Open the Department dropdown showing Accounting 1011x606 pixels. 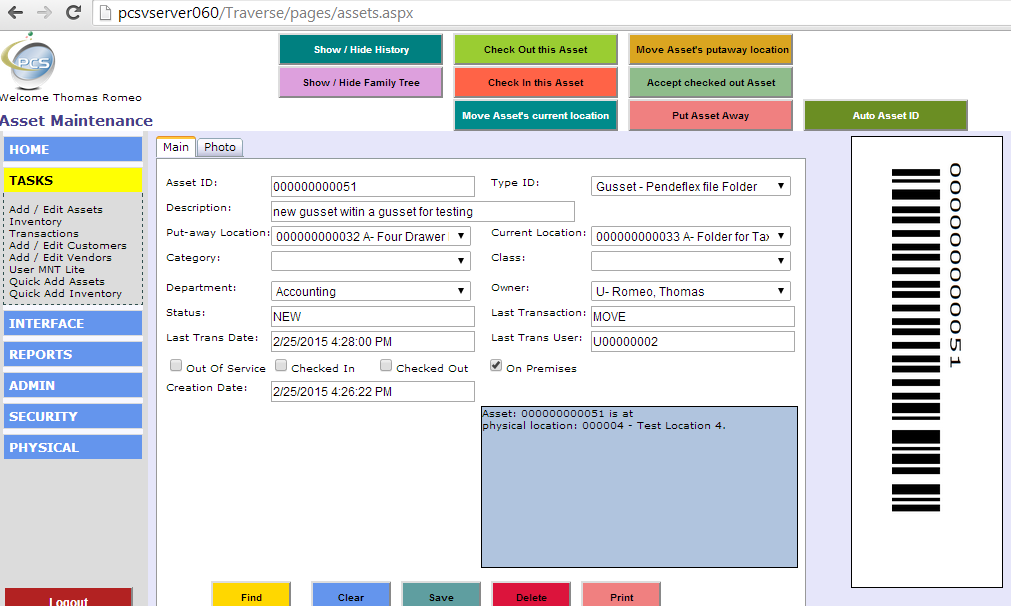tap(371, 291)
